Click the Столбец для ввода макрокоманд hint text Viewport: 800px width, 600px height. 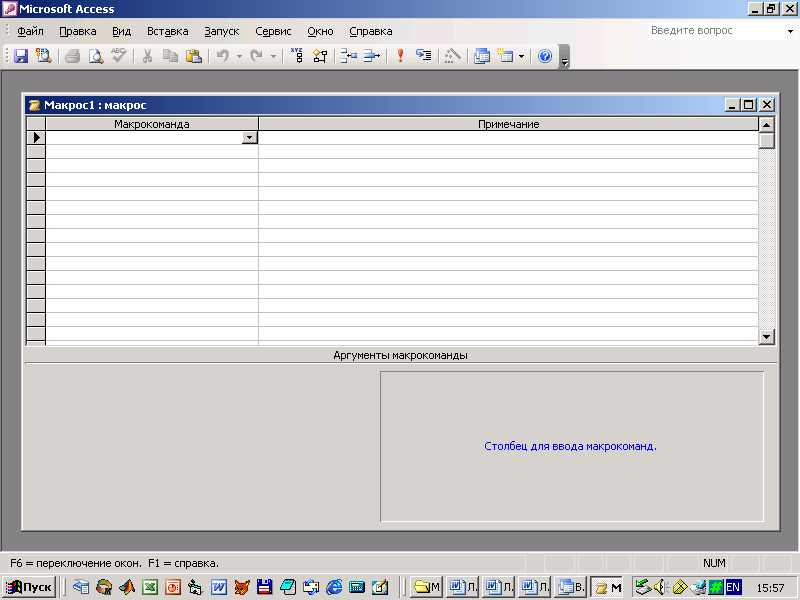(570, 446)
